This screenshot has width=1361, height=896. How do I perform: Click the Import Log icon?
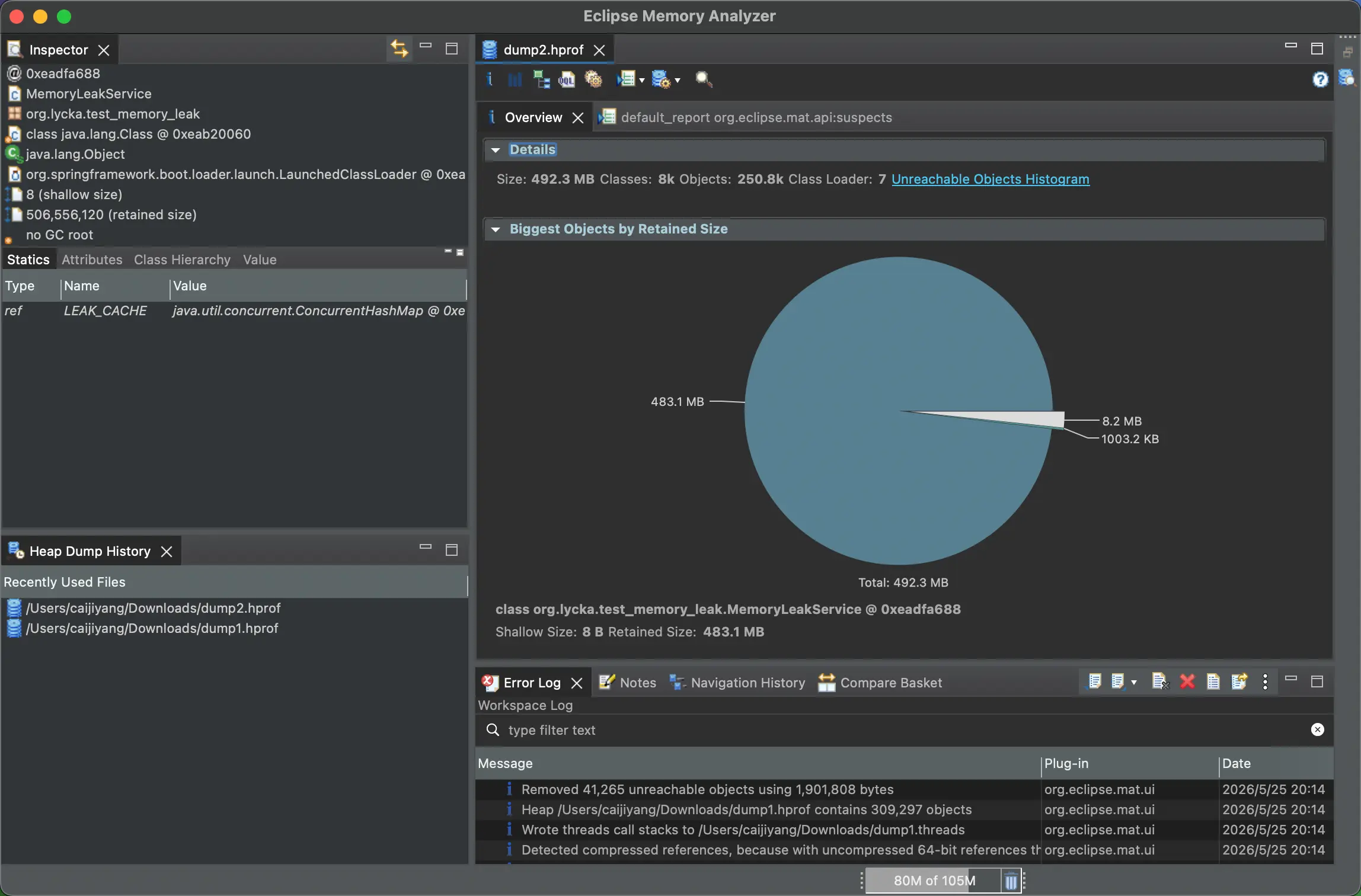1118,682
